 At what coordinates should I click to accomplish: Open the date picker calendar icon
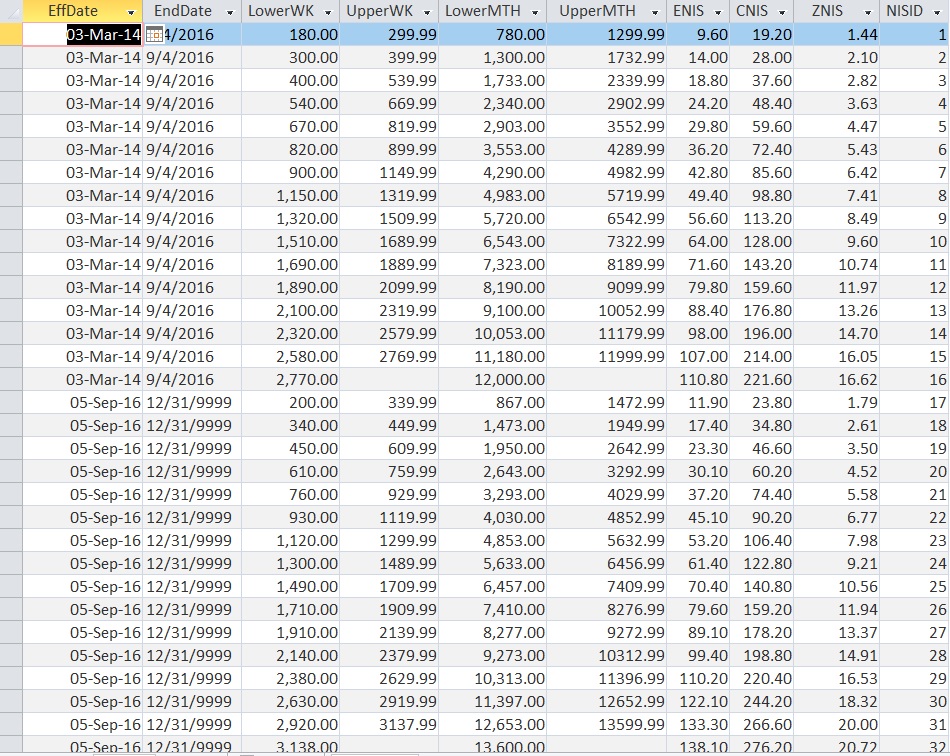click(x=154, y=35)
